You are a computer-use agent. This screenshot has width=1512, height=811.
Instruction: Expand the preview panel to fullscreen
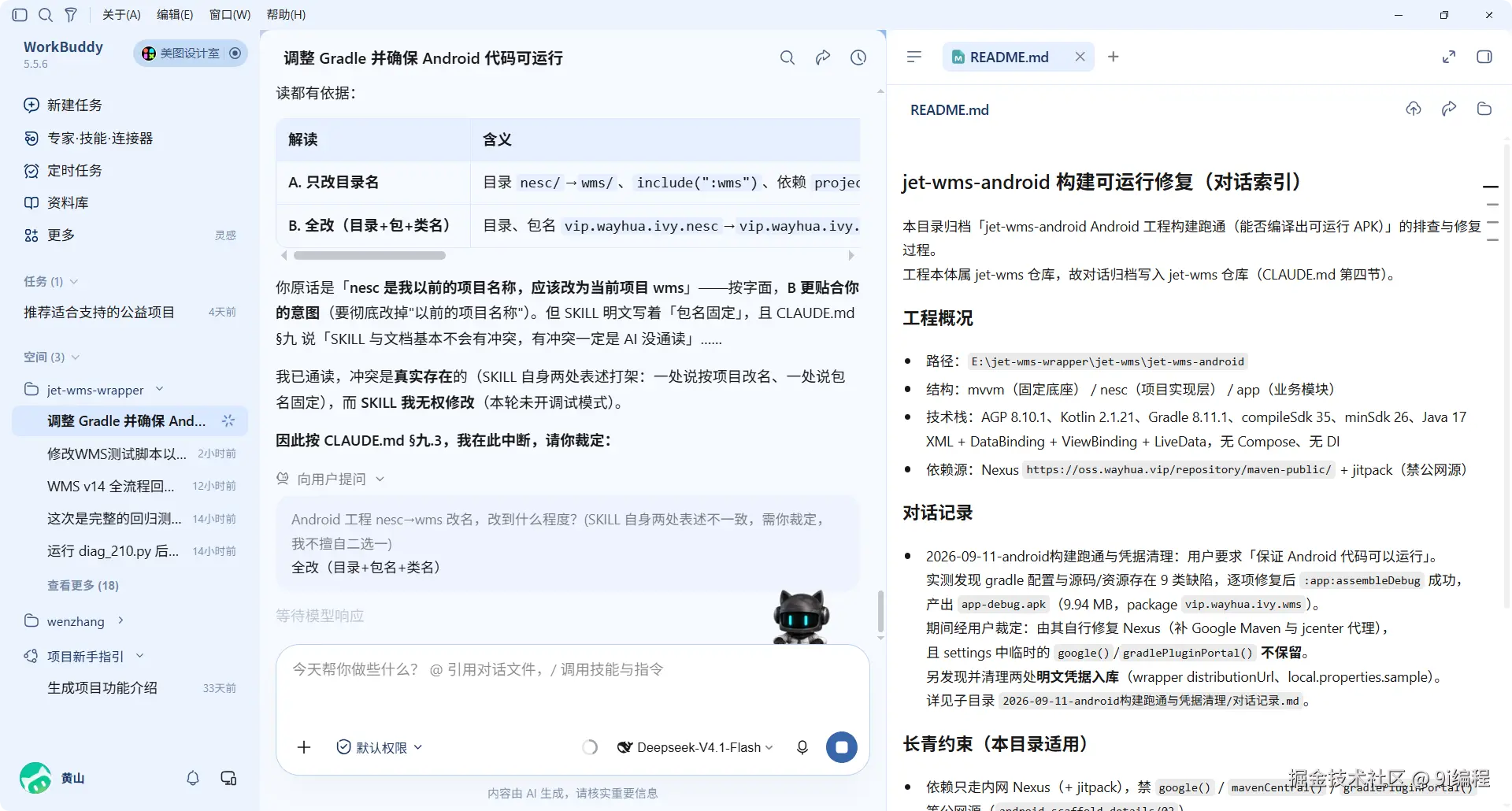click(x=1449, y=57)
